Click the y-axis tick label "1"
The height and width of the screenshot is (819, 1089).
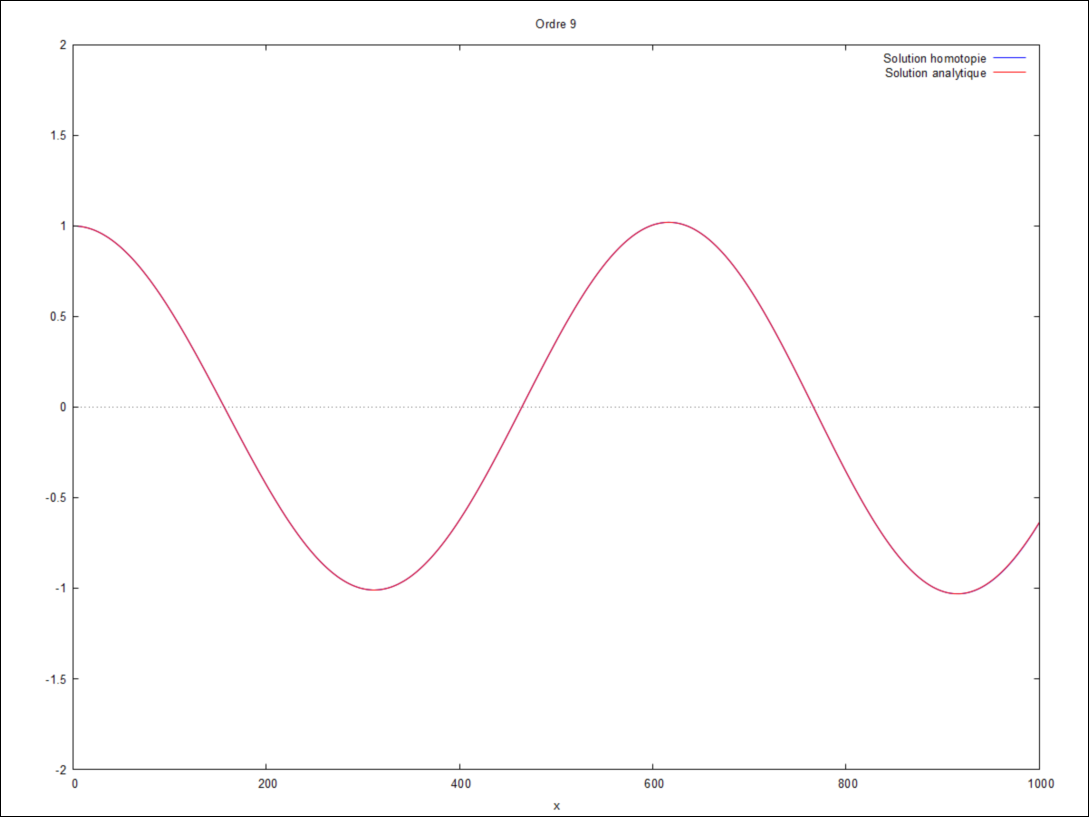[63, 226]
